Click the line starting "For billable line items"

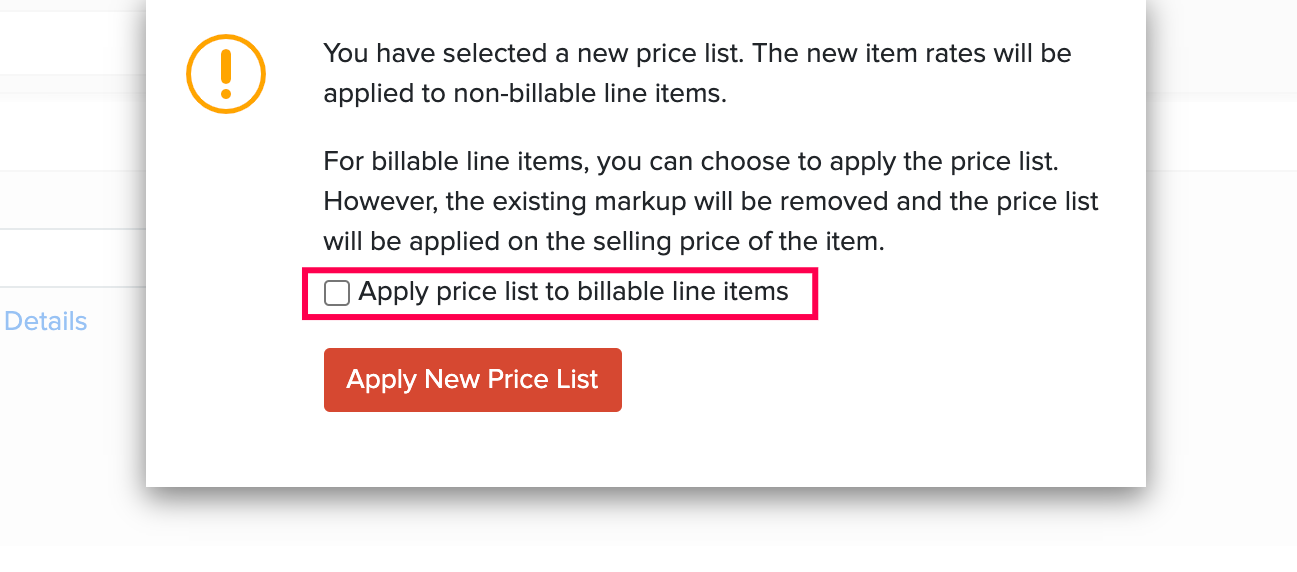(x=690, y=161)
